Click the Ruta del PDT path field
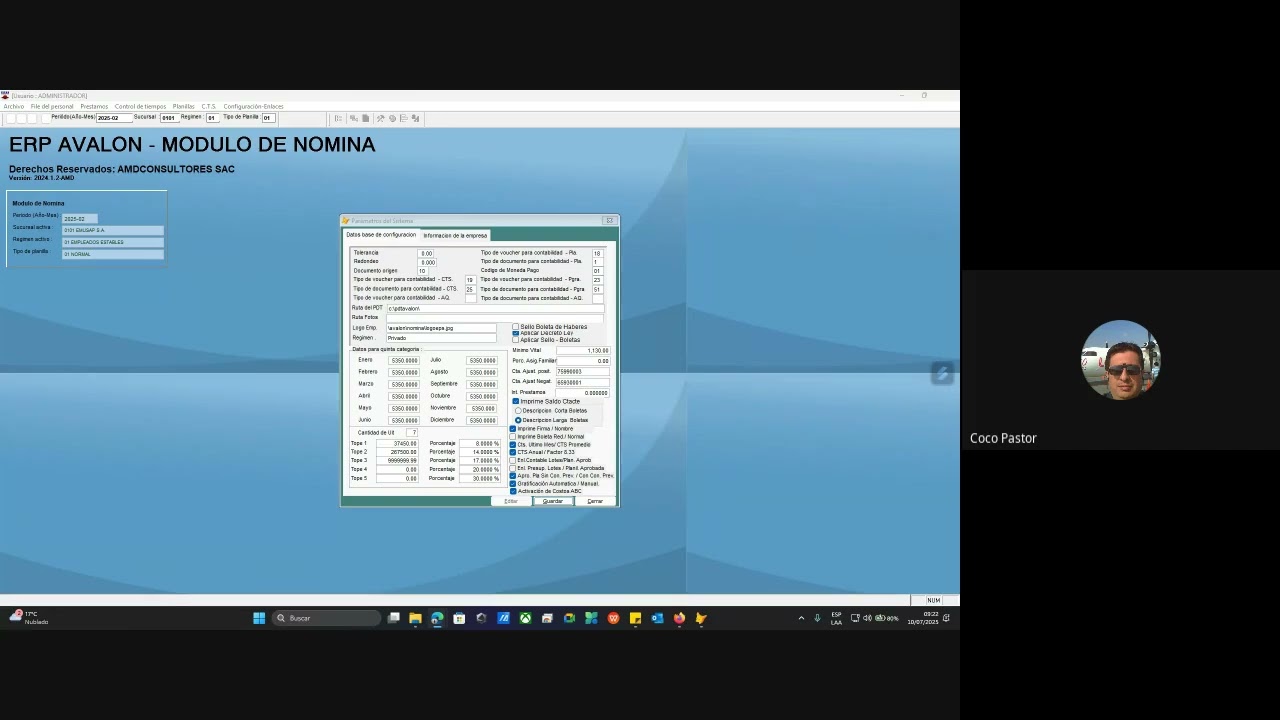Screen dimensions: 1280x720 (496, 308)
